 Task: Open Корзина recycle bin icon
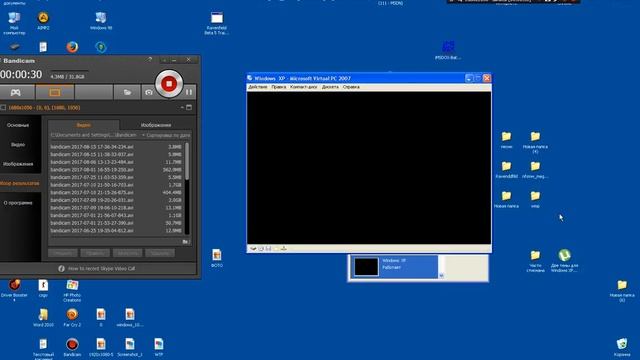(x=622, y=347)
